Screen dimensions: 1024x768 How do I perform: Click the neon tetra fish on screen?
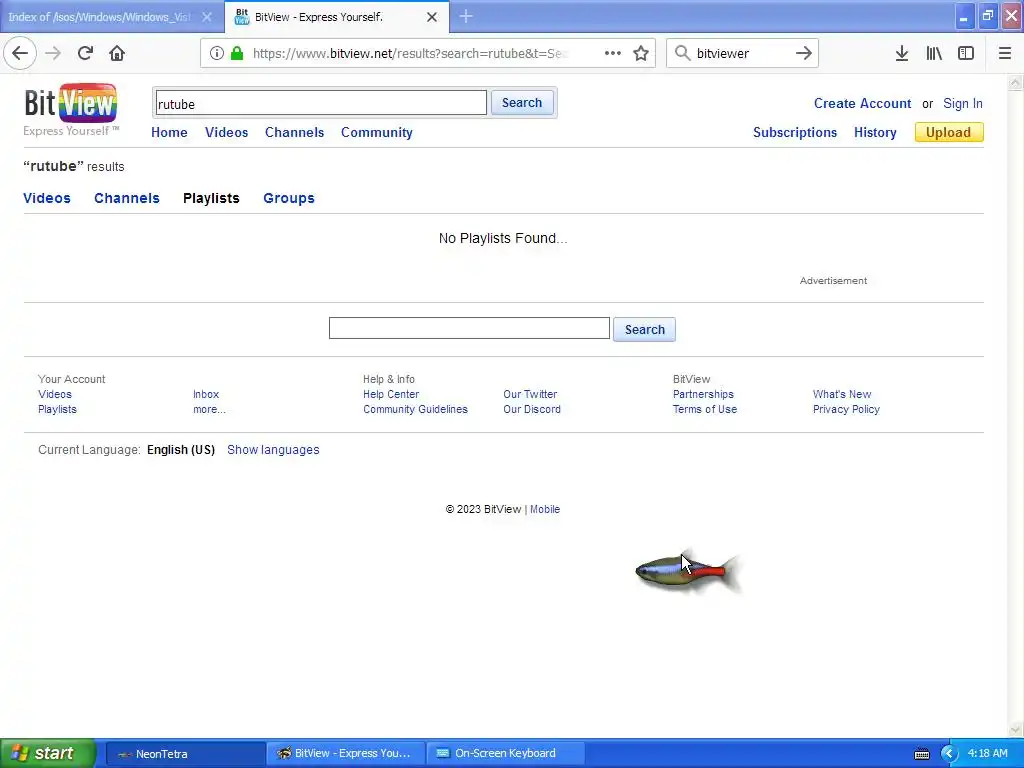(689, 572)
